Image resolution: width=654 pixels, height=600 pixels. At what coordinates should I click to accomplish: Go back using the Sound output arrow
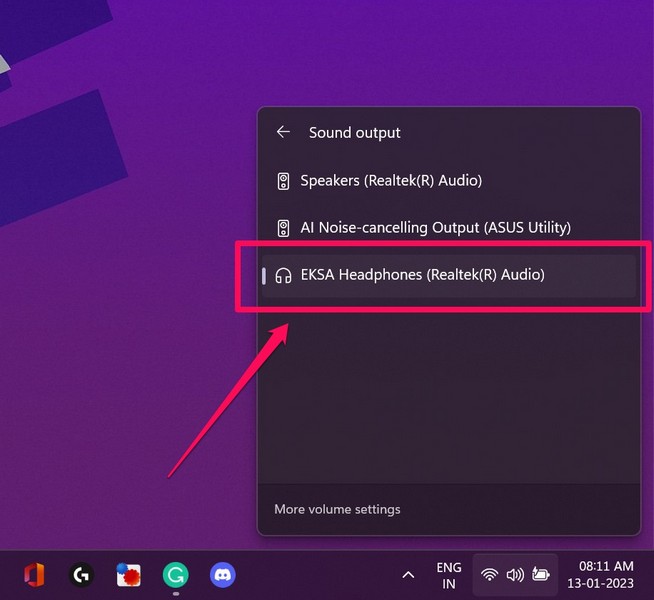tap(283, 132)
